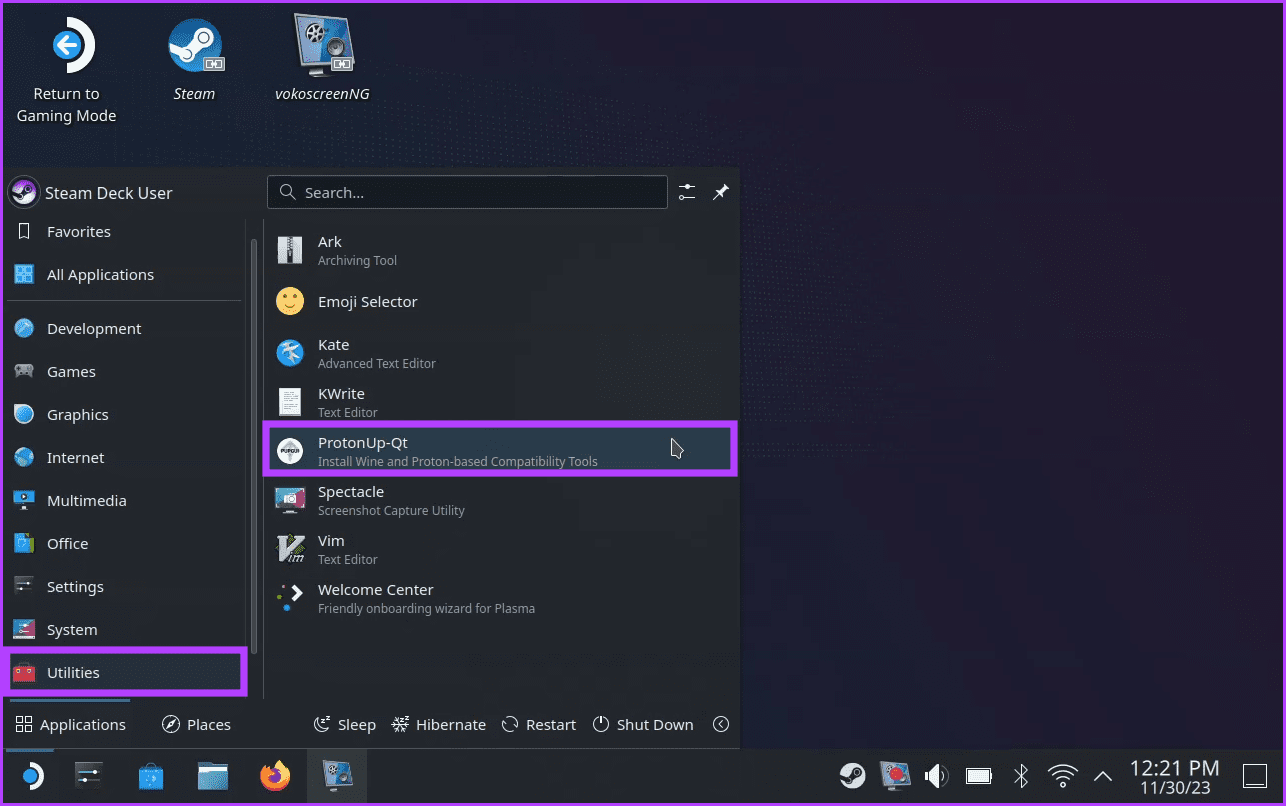Open more session options via the chevron
The width and height of the screenshot is (1286, 806).
[720, 724]
